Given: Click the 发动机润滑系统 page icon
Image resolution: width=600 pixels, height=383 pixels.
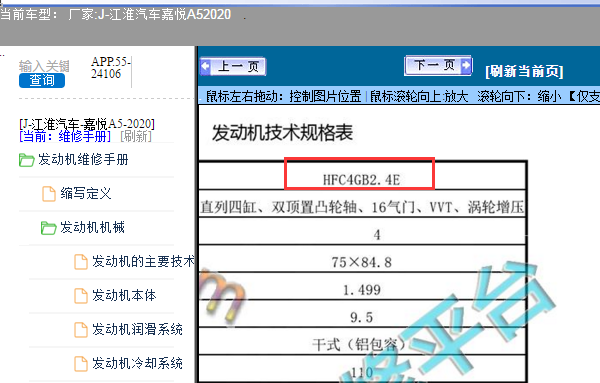Looking at the screenshot, I should click(80, 330).
